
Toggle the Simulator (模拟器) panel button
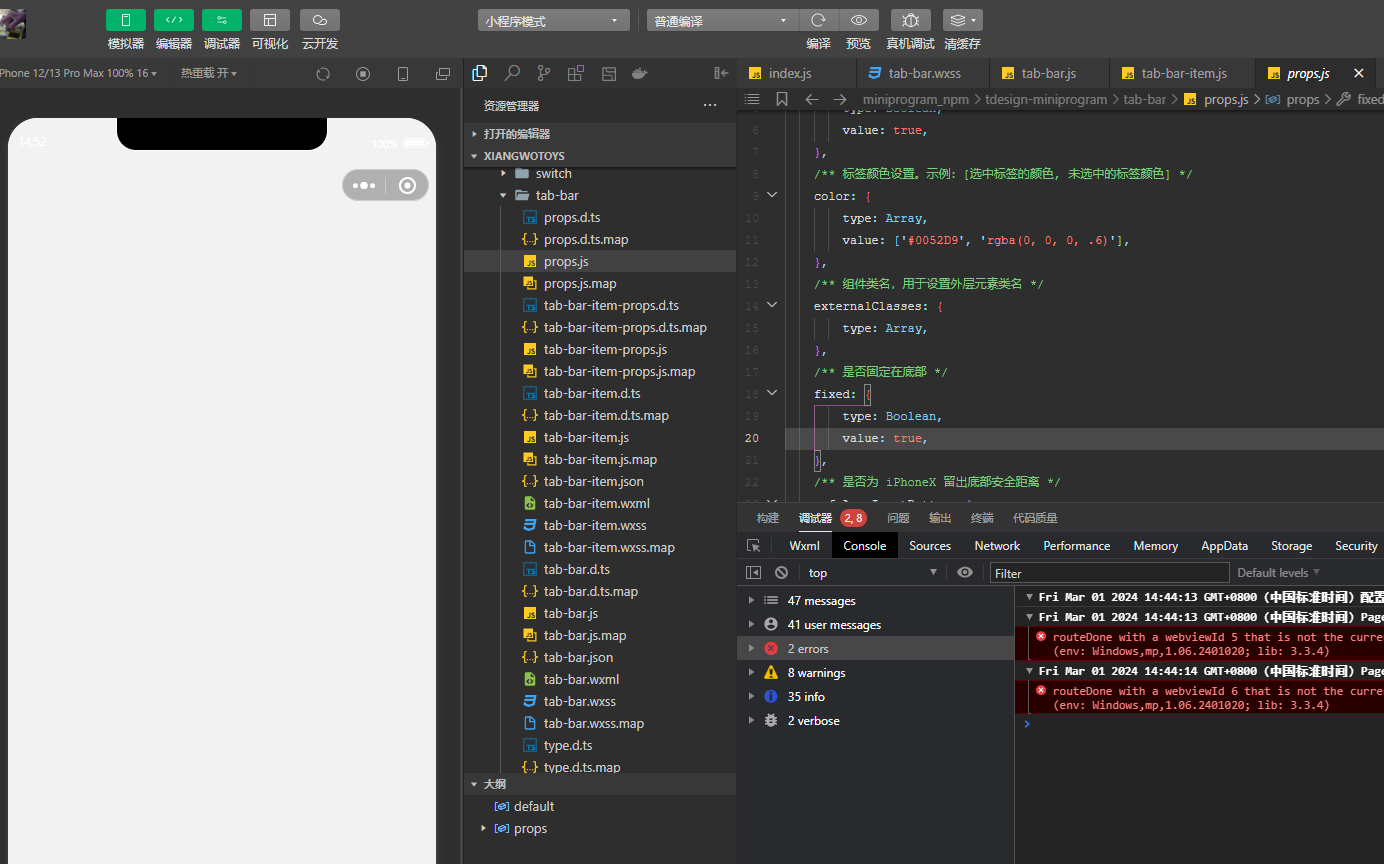[126, 20]
